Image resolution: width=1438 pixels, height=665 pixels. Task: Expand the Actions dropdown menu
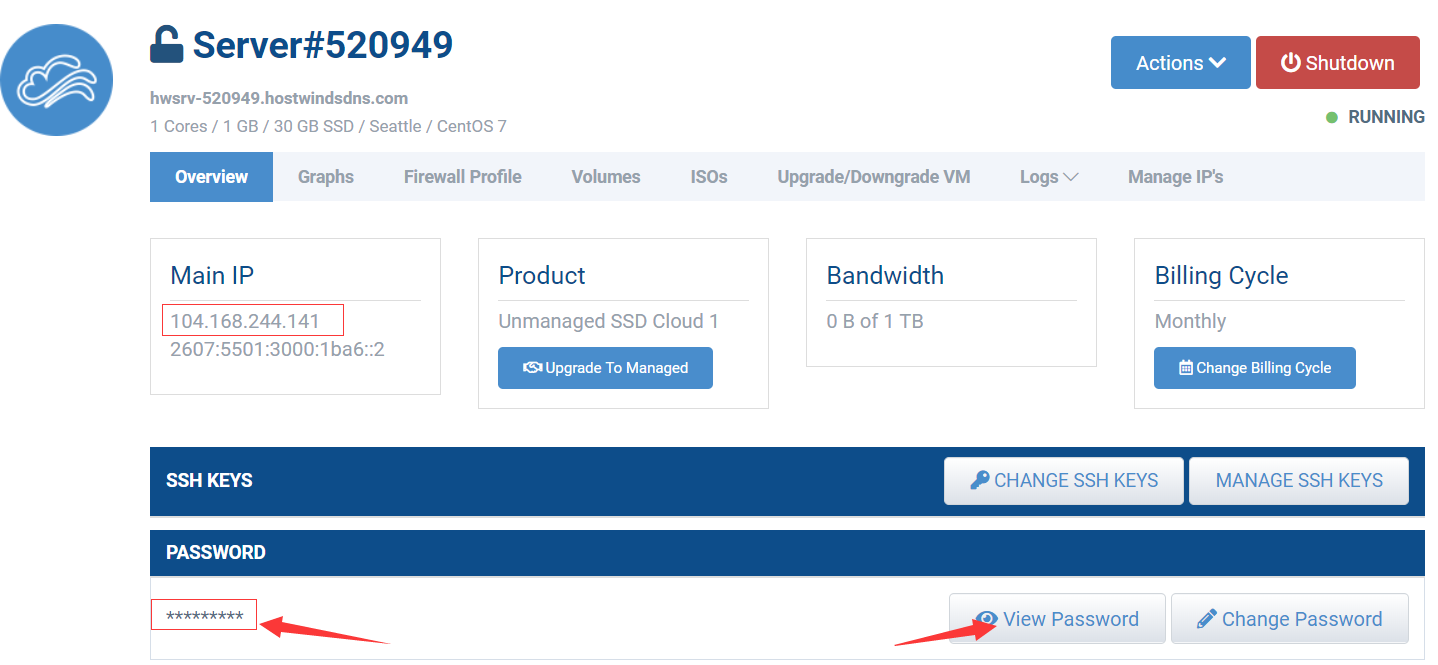pyautogui.click(x=1180, y=63)
